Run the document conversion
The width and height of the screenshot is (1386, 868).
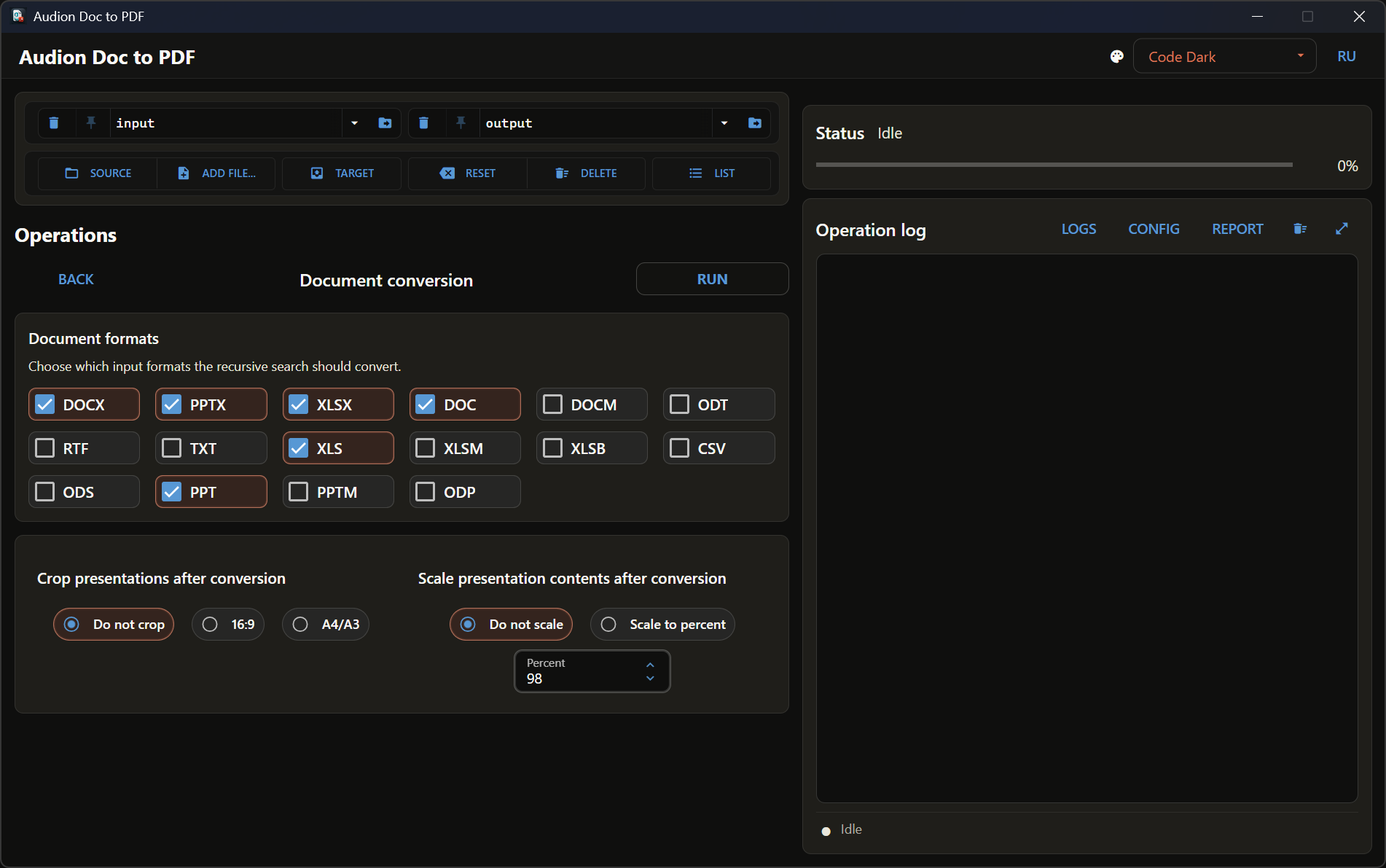click(x=712, y=279)
